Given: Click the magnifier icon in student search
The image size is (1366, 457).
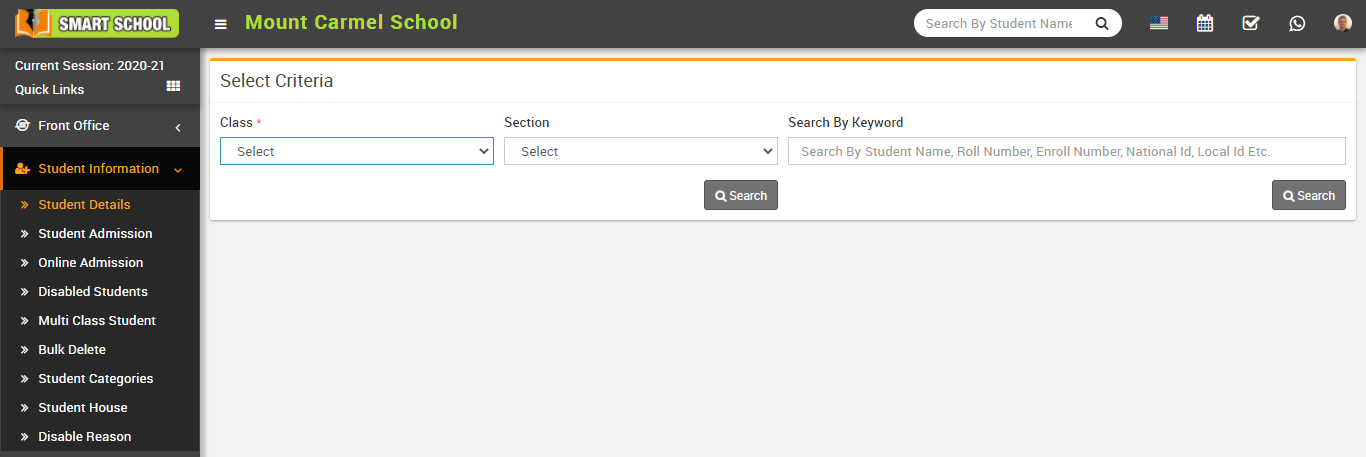Looking at the screenshot, I should click(x=1102, y=24).
